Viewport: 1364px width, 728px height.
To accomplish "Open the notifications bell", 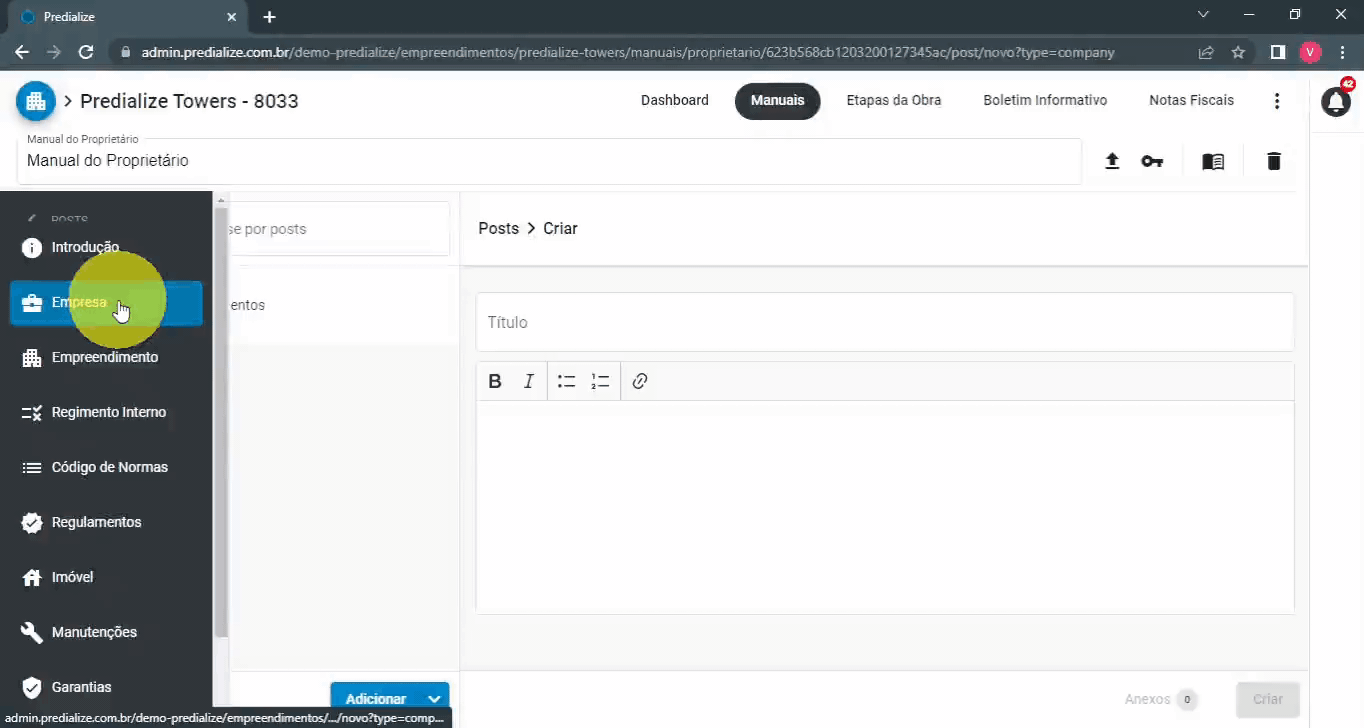I will (1336, 101).
